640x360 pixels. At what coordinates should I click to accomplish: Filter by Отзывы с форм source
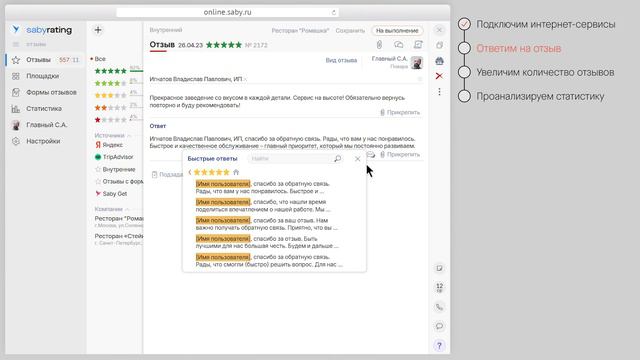pyautogui.click(x=119, y=181)
